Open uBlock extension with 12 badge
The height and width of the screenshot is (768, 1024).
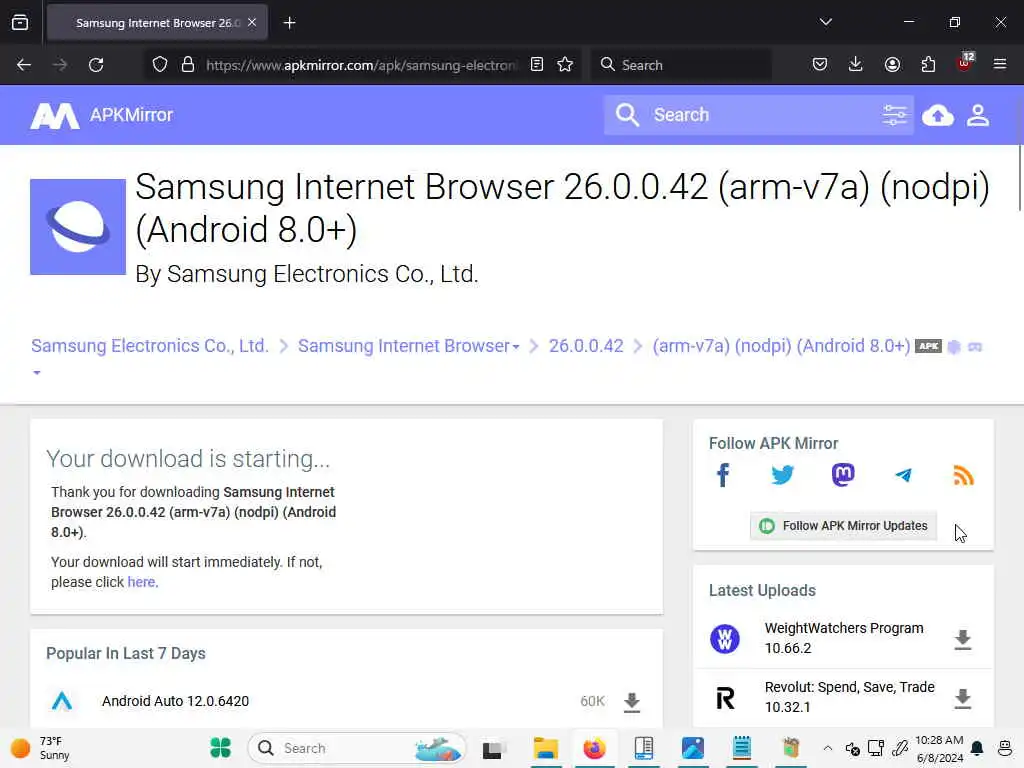point(964,63)
